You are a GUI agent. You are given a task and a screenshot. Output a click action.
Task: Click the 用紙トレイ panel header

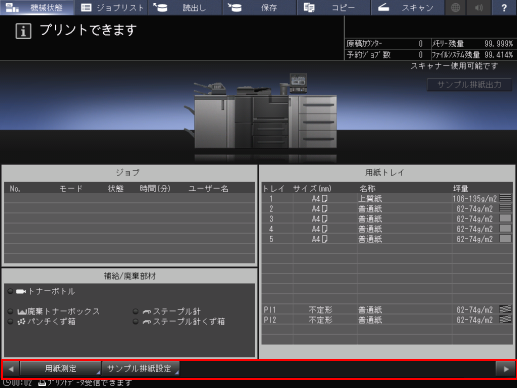pos(387,173)
